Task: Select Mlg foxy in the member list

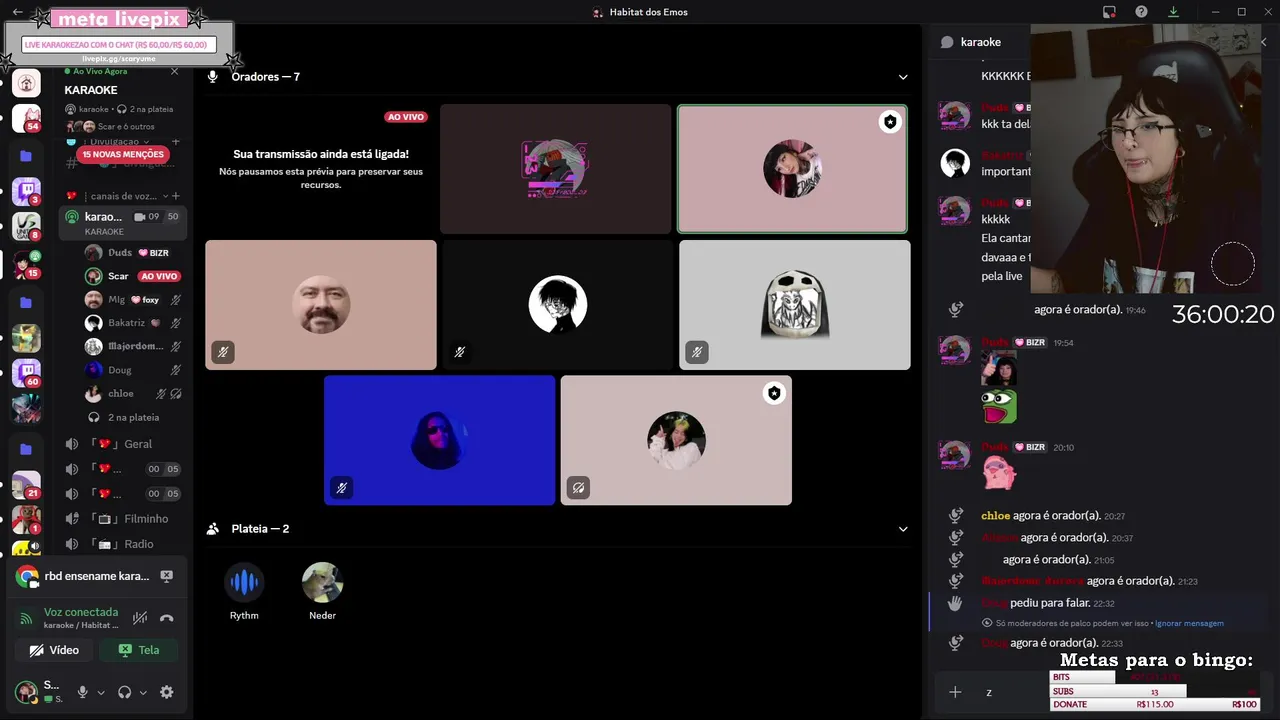Action: pyautogui.click(x=133, y=299)
